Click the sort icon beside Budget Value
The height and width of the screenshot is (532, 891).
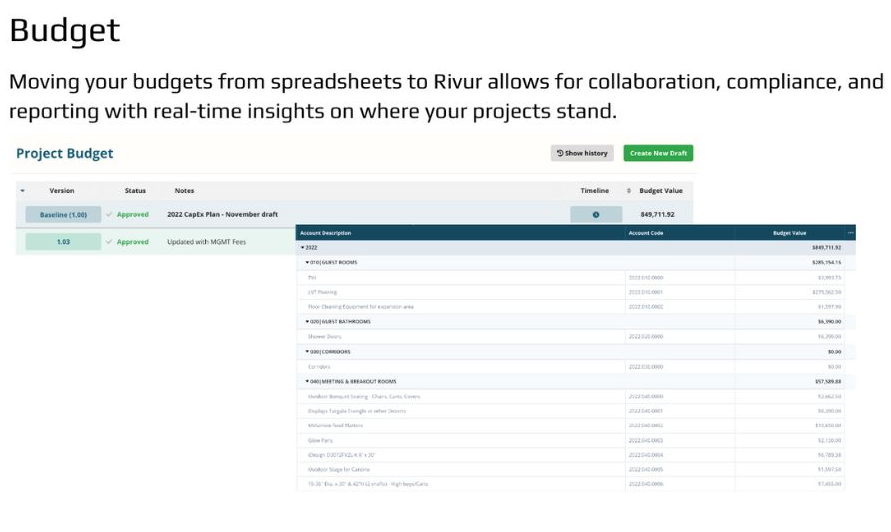point(629,190)
